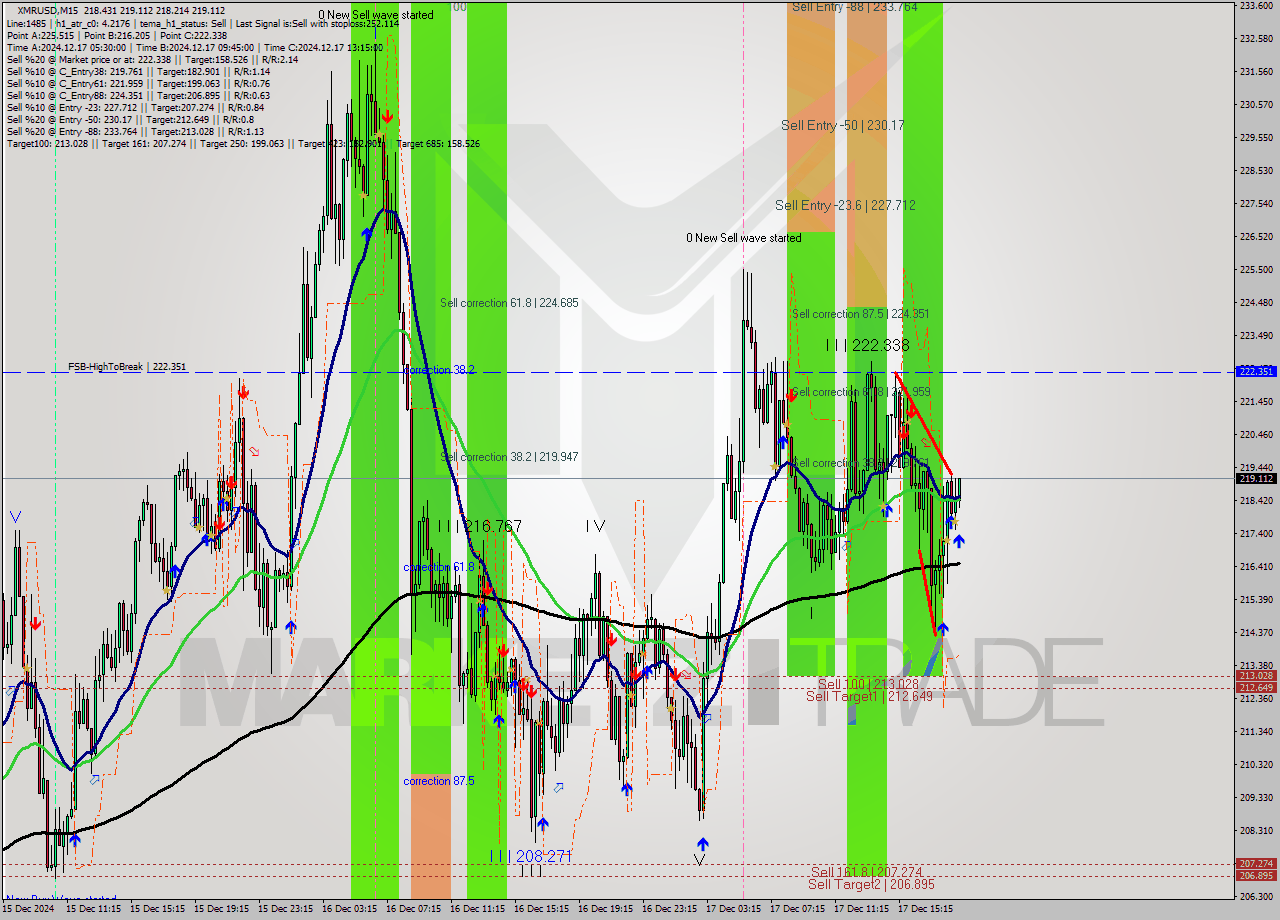Click the blue up arrow directly above the 208.271 label
The width and height of the screenshot is (1280, 920).
542,825
